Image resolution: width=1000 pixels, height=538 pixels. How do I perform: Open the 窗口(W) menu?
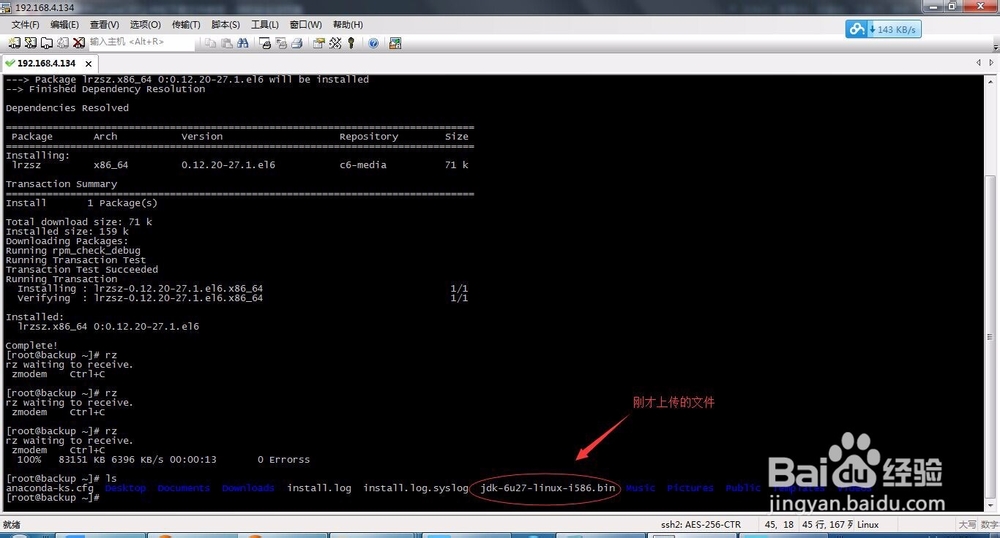305,24
